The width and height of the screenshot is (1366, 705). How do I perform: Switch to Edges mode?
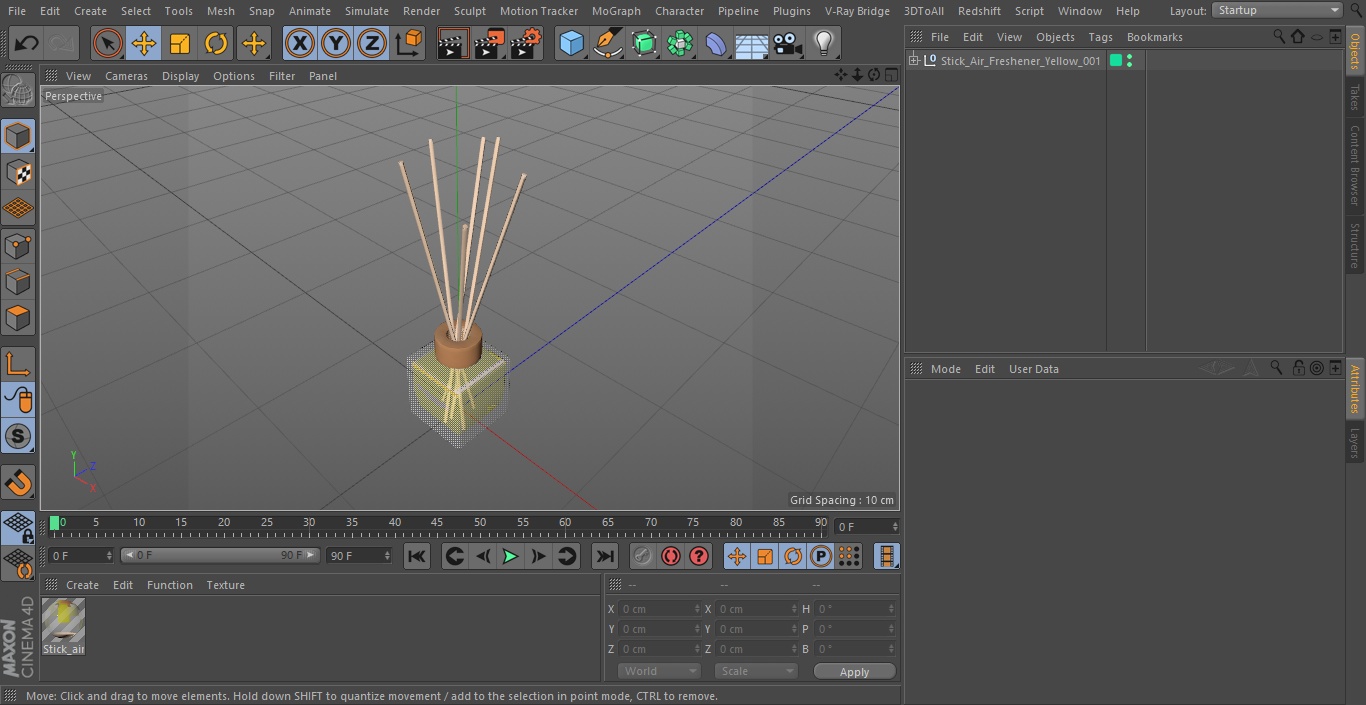pyautogui.click(x=18, y=281)
